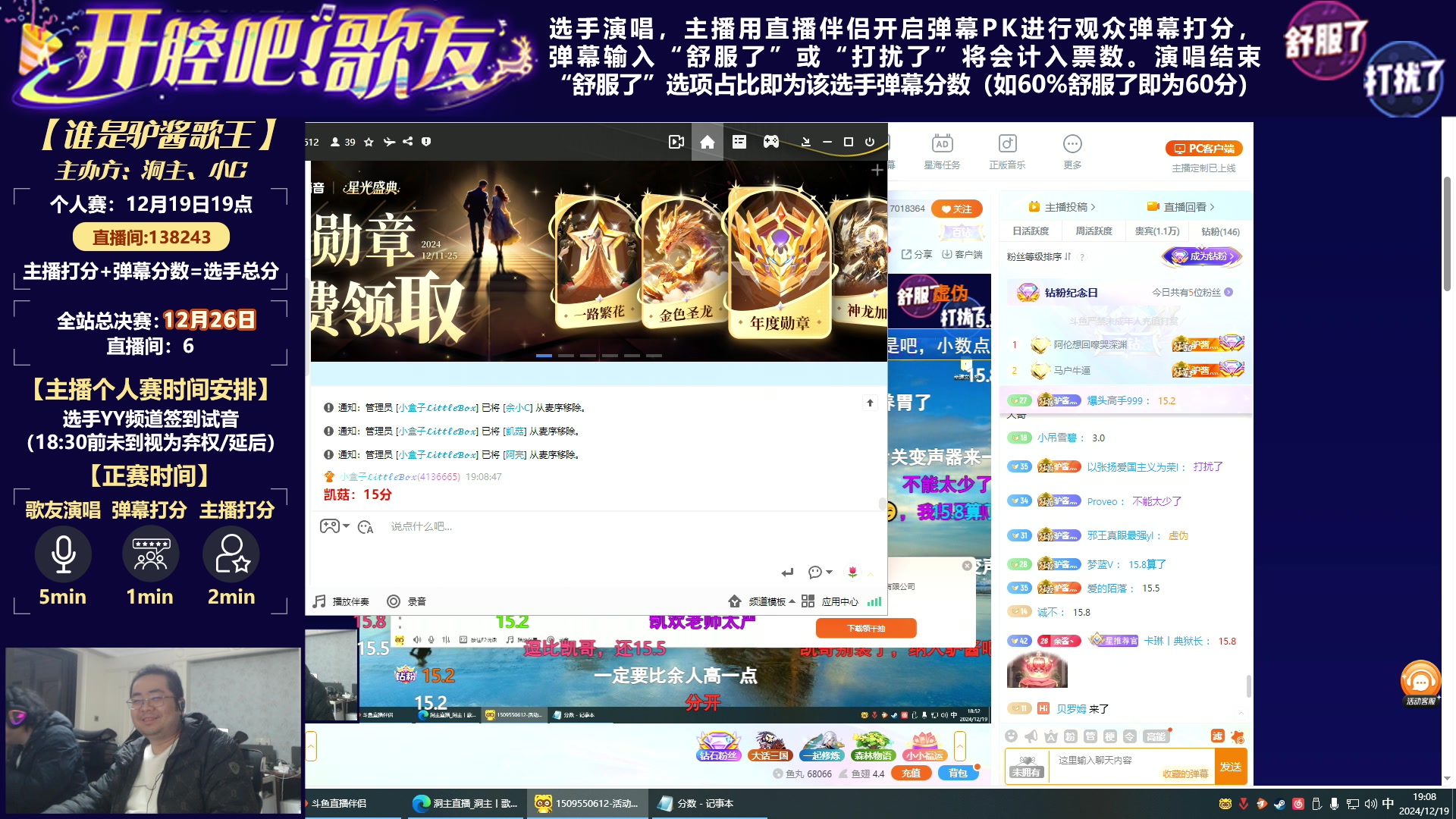The width and height of the screenshot is (1456, 819).
Task: Toggle the 管 option in the chat toolbar
Action: pyautogui.click(x=1090, y=736)
